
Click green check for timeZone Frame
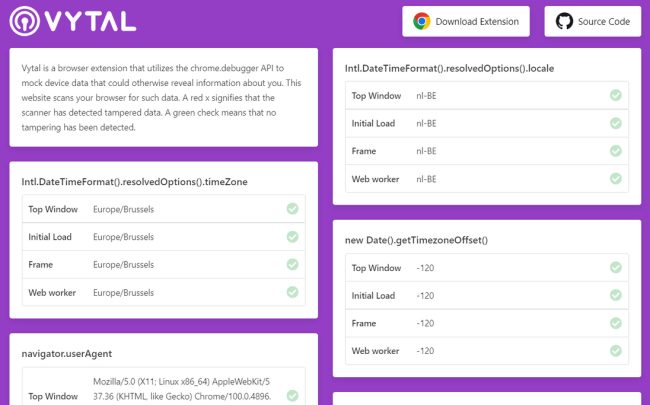click(x=292, y=264)
